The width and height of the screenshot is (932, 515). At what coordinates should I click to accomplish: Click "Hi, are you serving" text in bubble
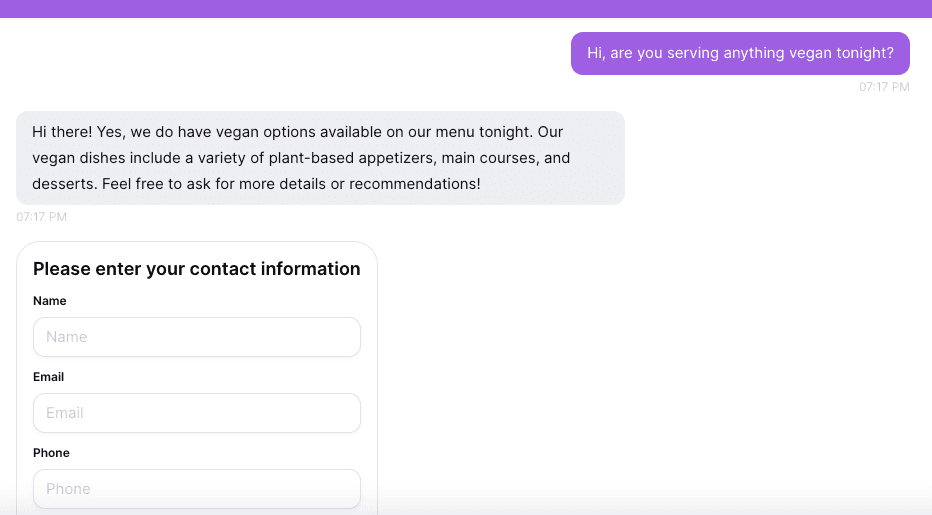tap(654, 54)
